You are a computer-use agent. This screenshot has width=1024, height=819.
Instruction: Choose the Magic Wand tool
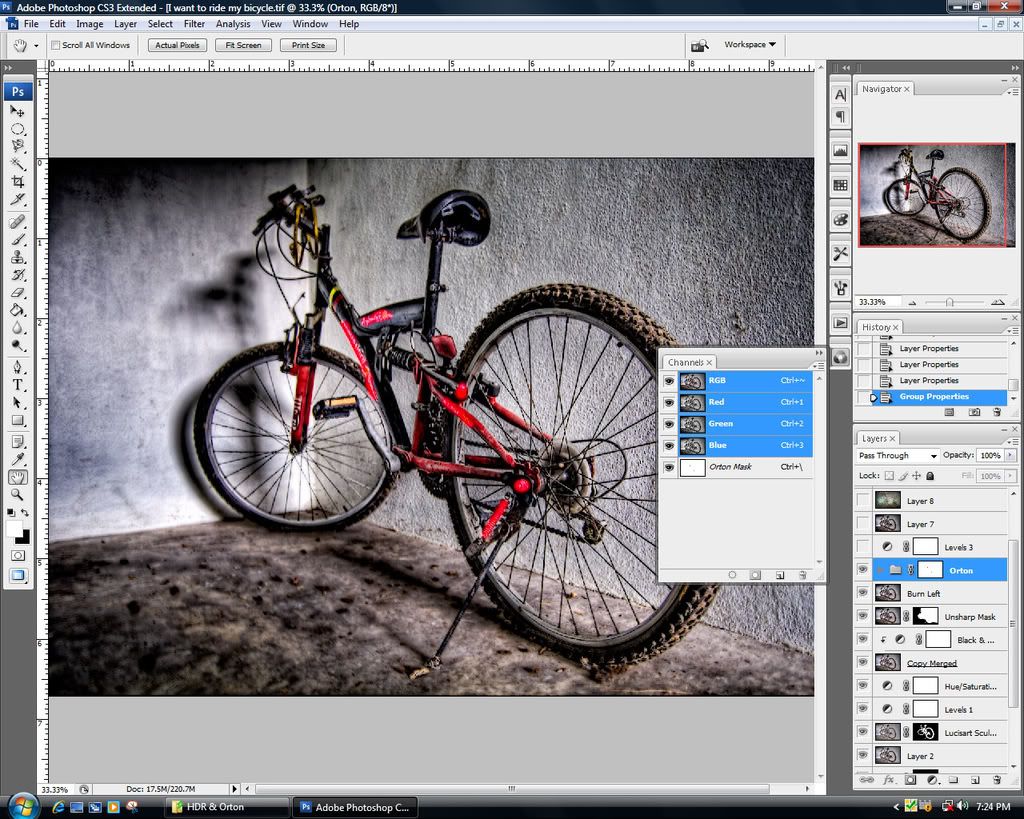[x=18, y=164]
